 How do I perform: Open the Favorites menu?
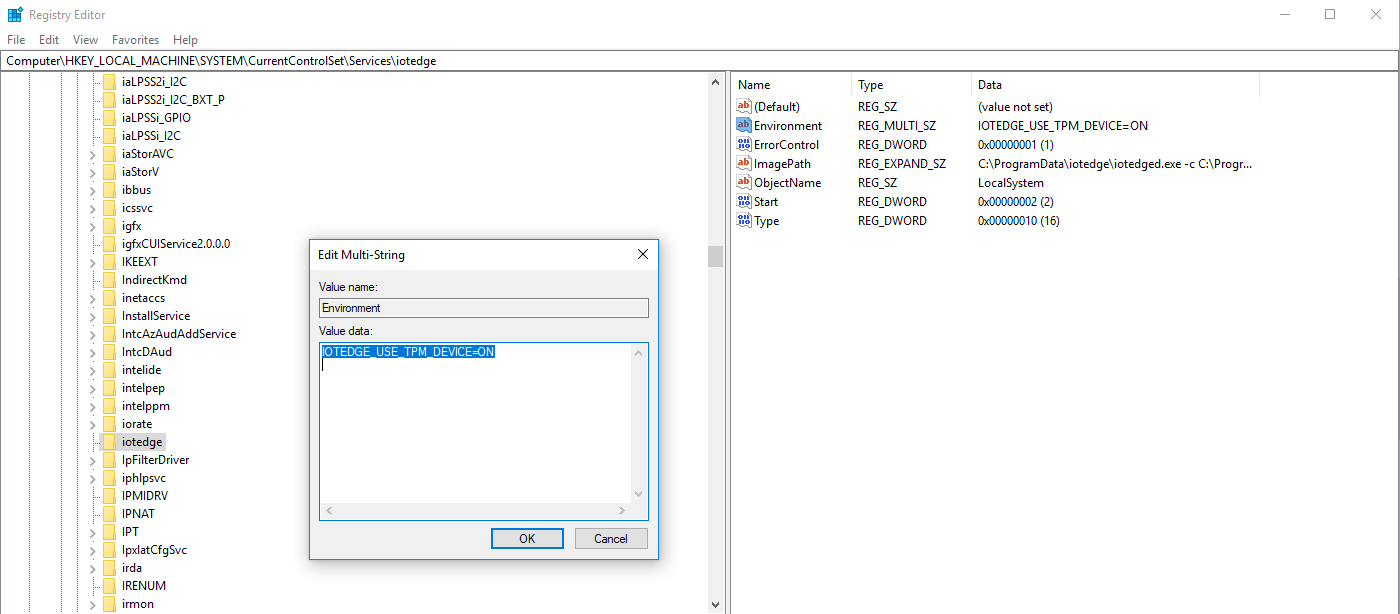click(x=135, y=39)
